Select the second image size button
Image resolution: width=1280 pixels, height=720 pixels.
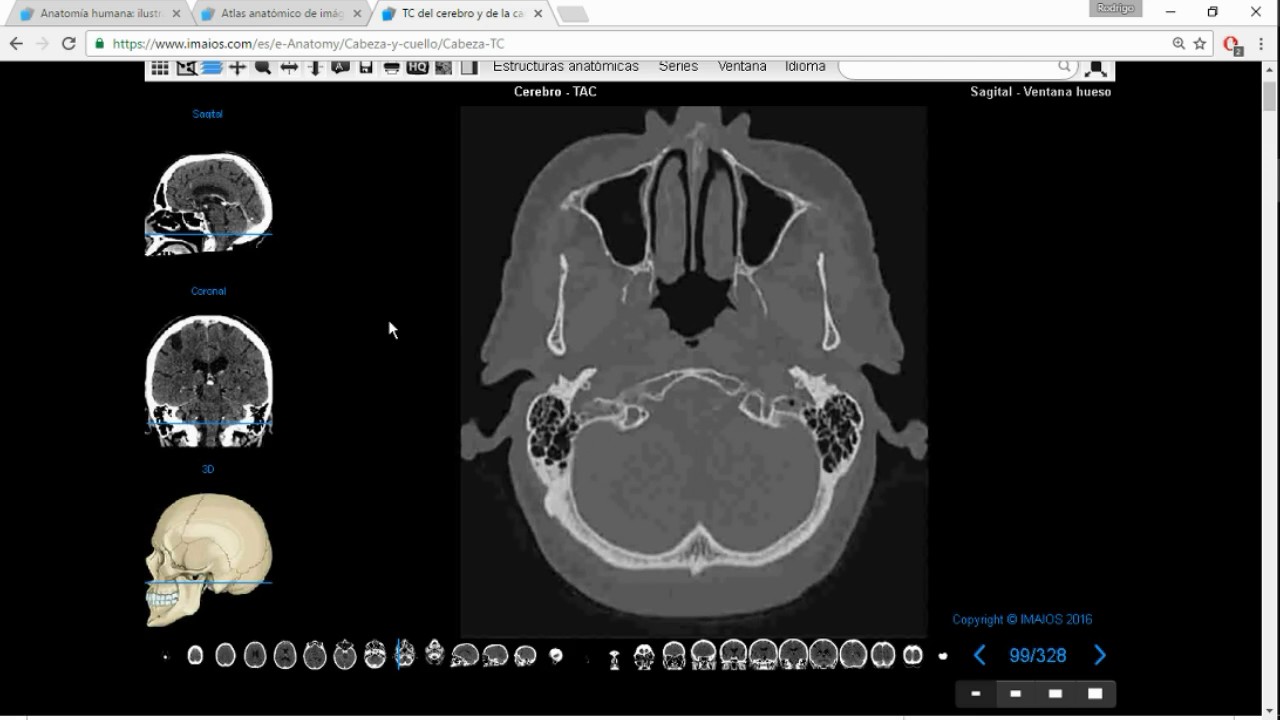(1016, 693)
